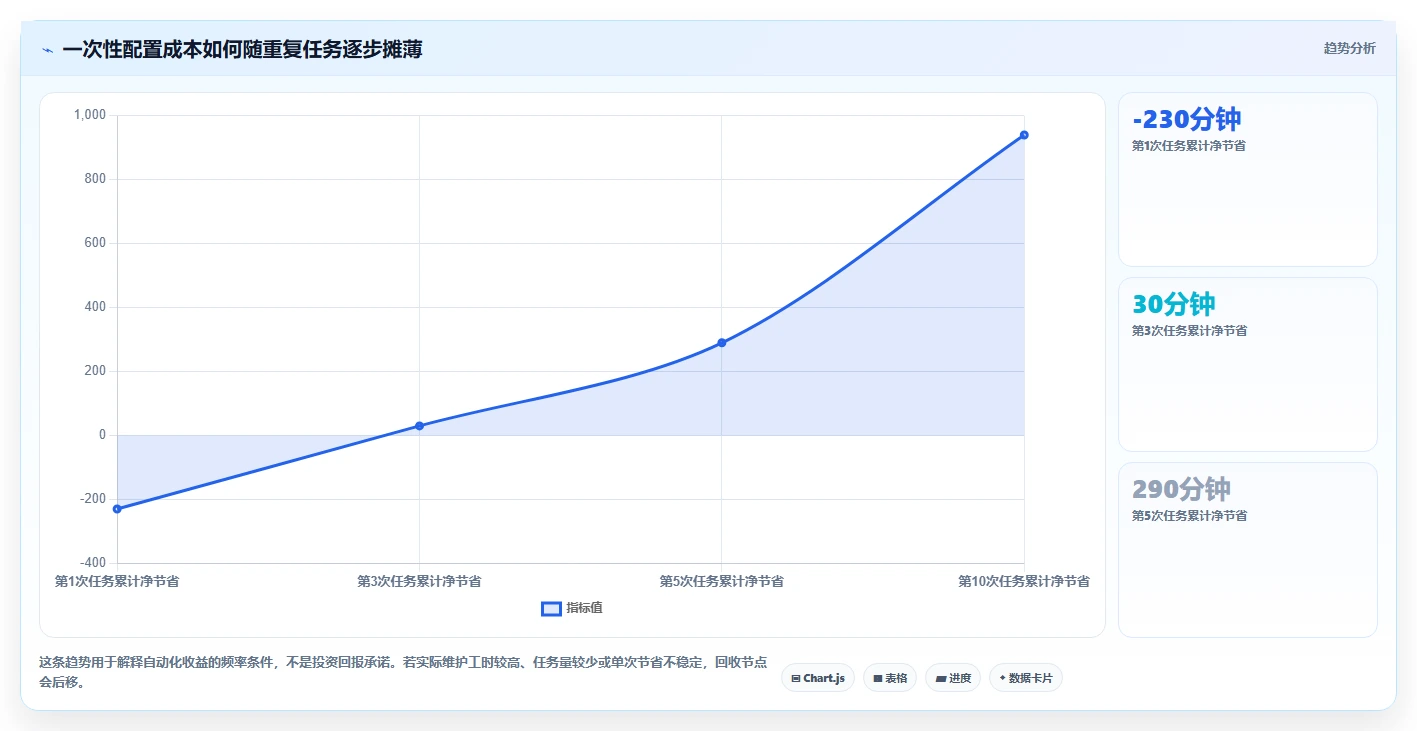Click the title 一次性配置成本如何随重复任务逐步摊薄
This screenshot has width=1417, height=731.
coord(242,49)
